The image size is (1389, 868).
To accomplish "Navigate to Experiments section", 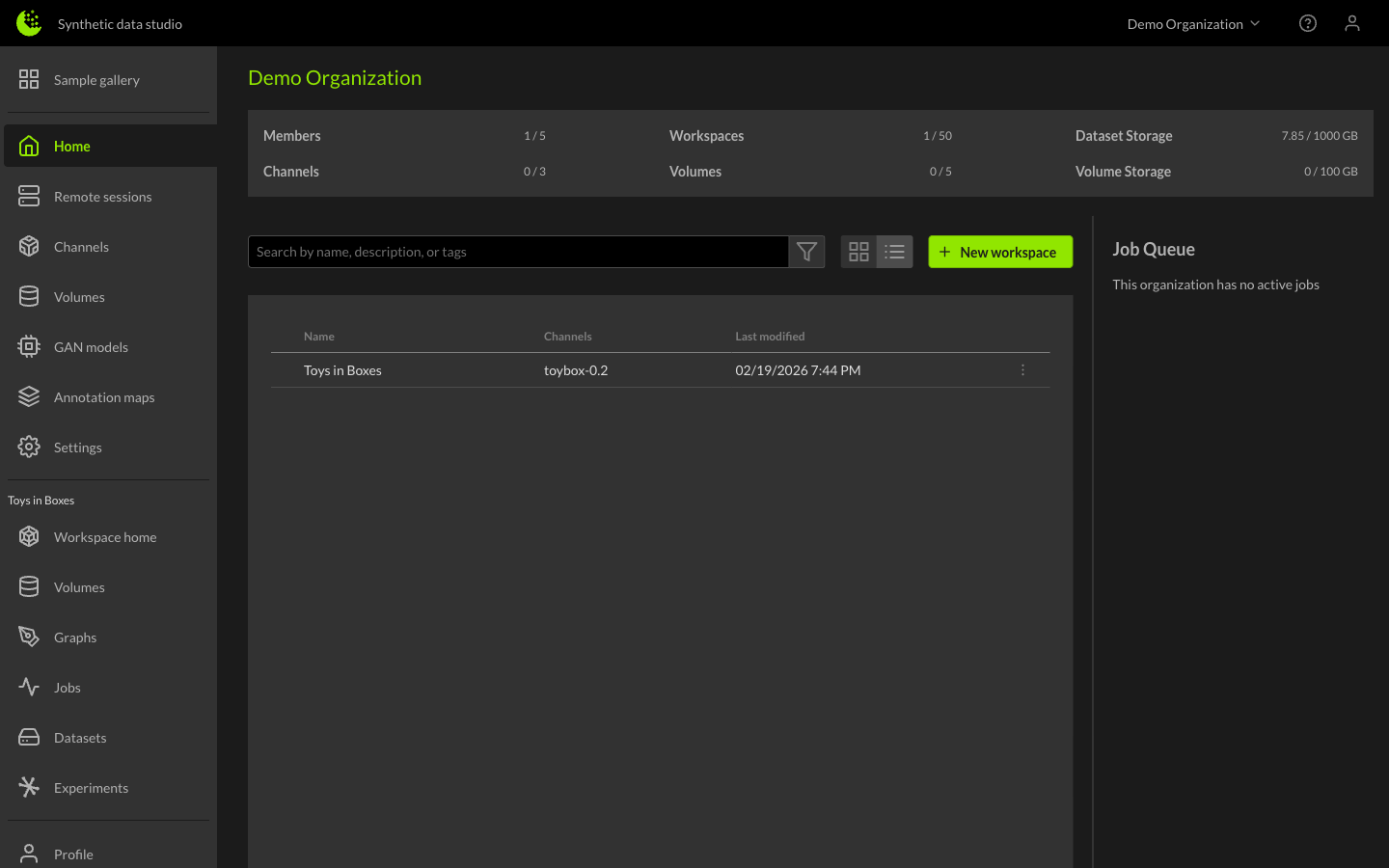I will (91, 788).
